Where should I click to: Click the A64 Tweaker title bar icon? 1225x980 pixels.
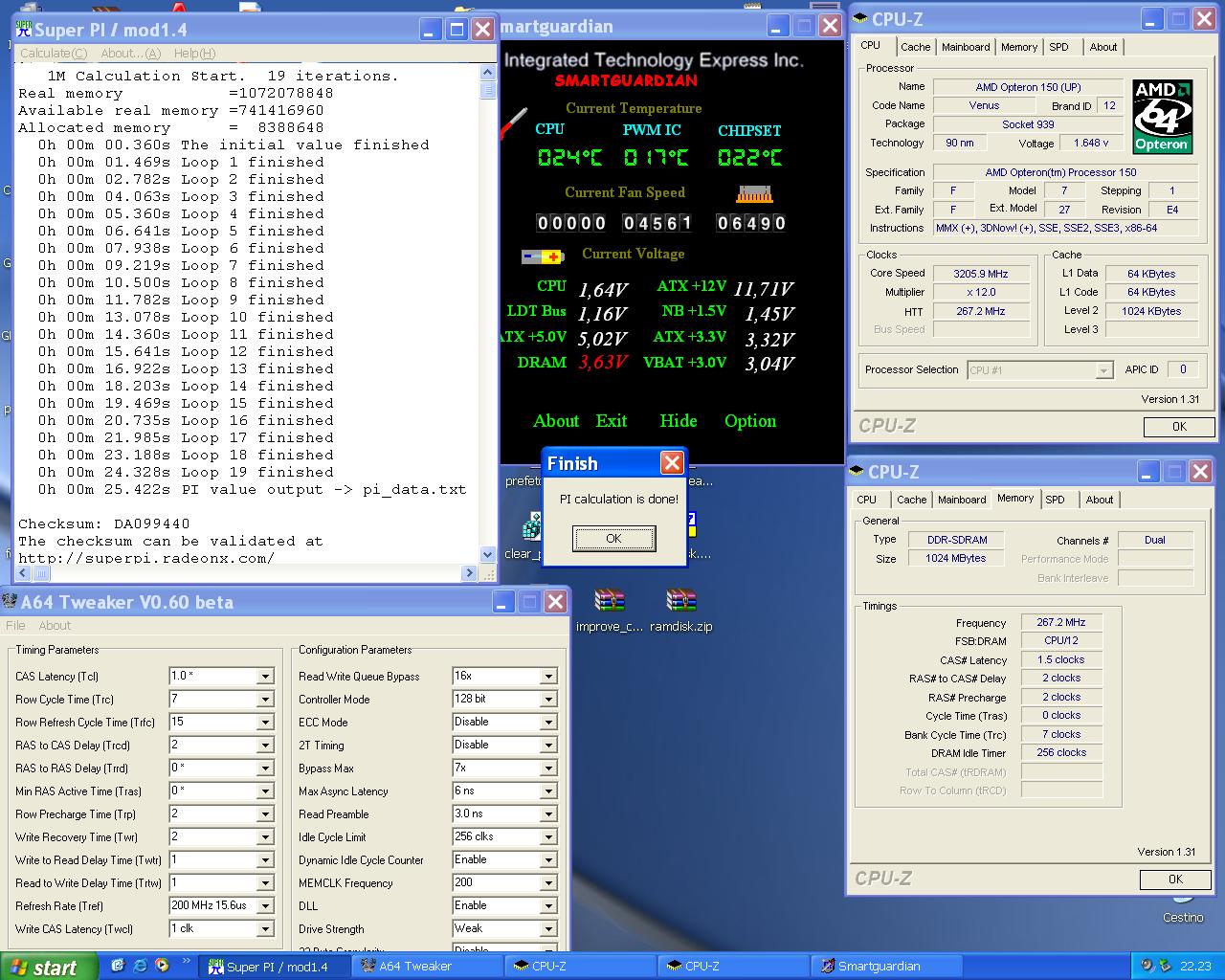(x=11, y=602)
